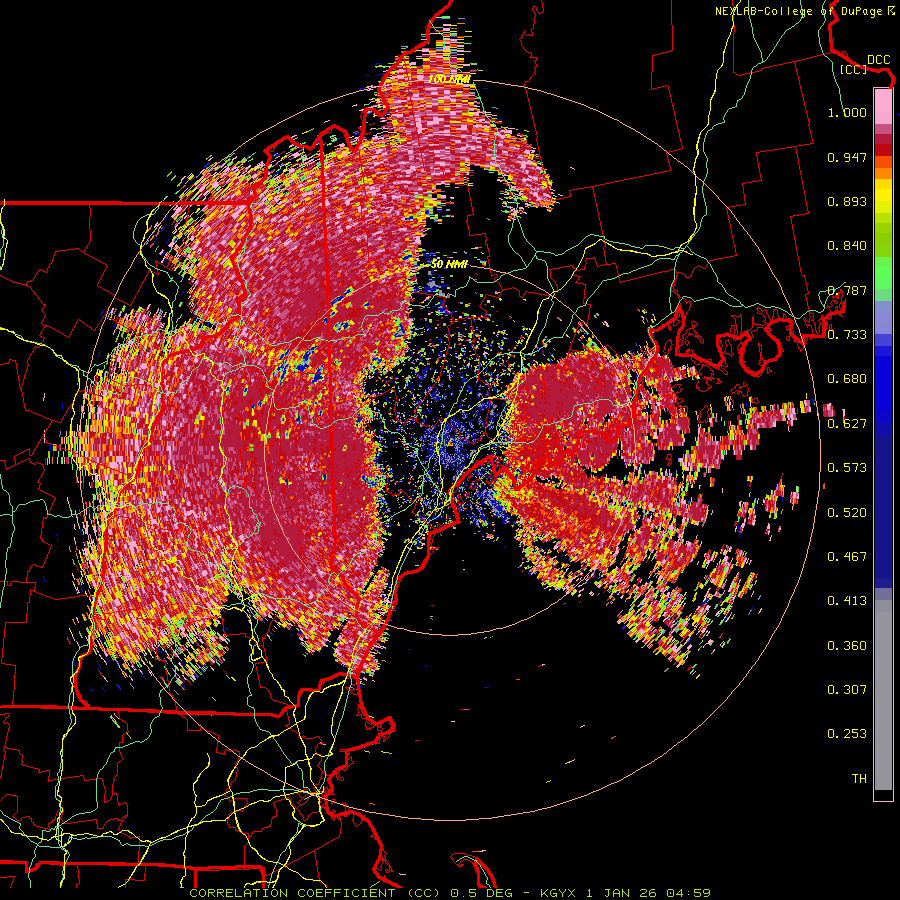The width and height of the screenshot is (900, 900).
Task: Click the 50 NMI range ring label
Action: [449, 264]
